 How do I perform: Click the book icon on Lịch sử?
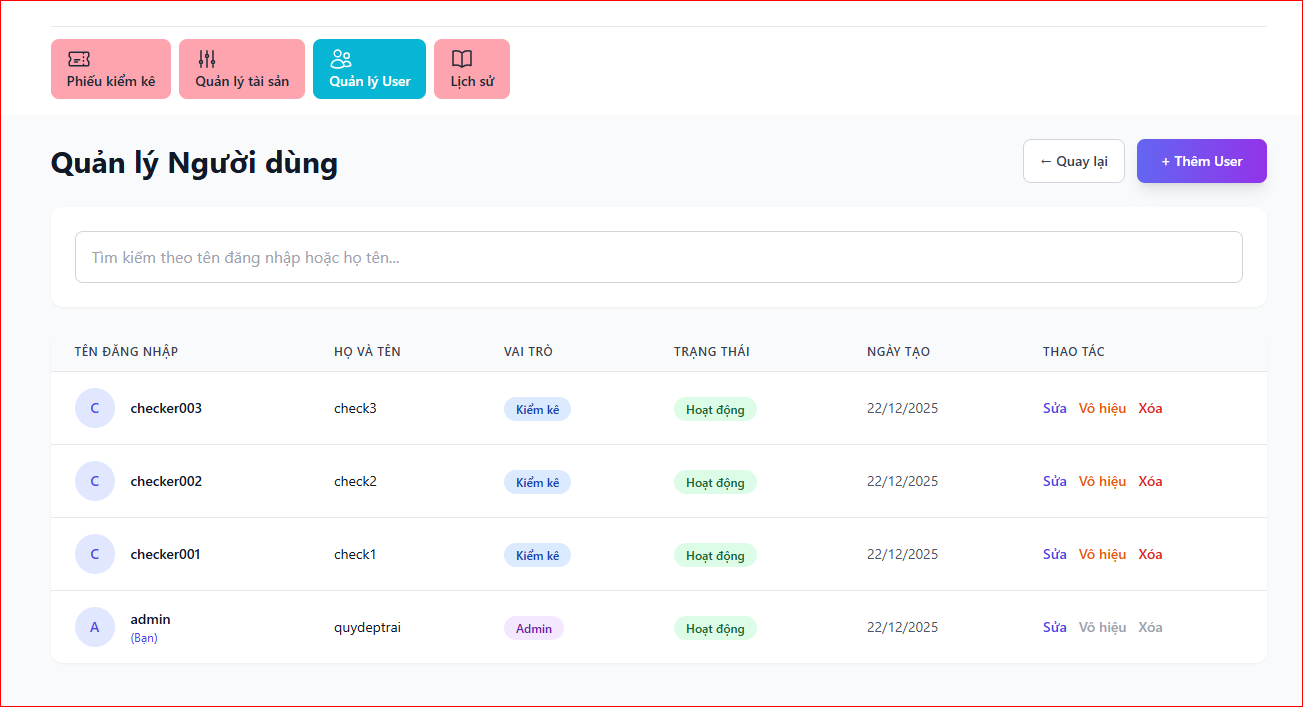pyautogui.click(x=462, y=59)
